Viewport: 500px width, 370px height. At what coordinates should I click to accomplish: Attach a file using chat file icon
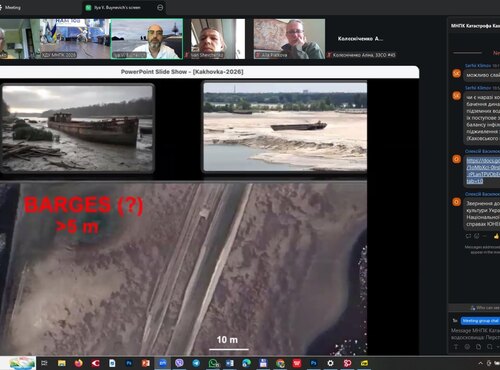(478, 347)
